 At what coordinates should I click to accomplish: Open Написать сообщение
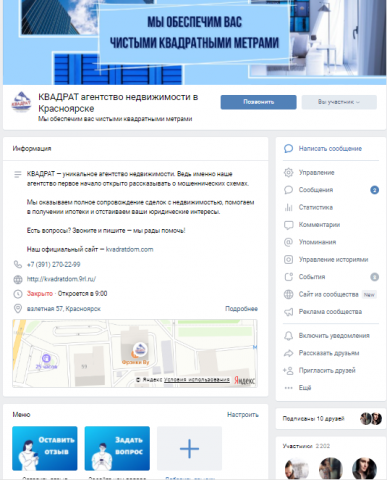(x=331, y=149)
